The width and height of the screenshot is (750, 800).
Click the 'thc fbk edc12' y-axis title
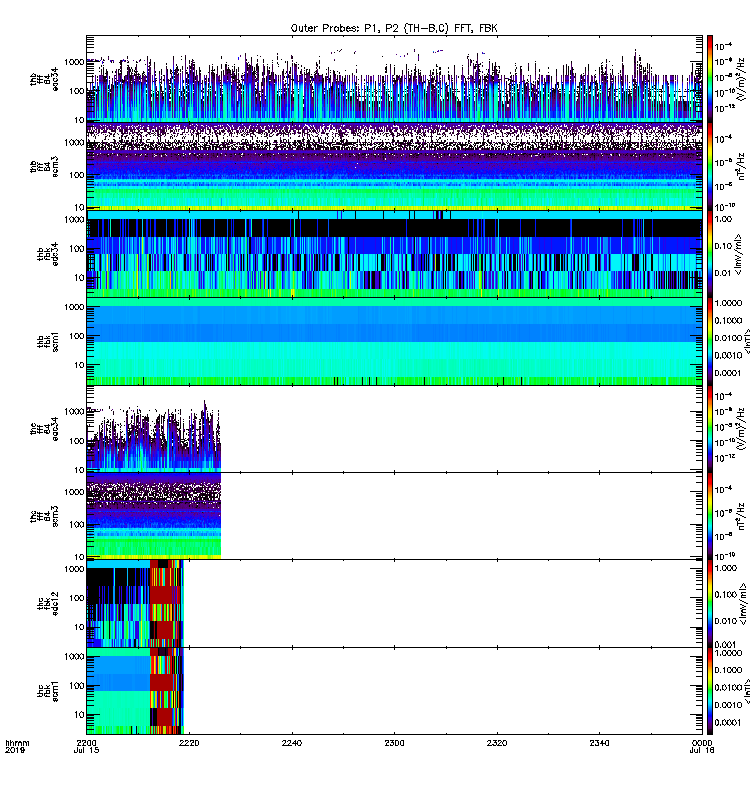(47, 604)
